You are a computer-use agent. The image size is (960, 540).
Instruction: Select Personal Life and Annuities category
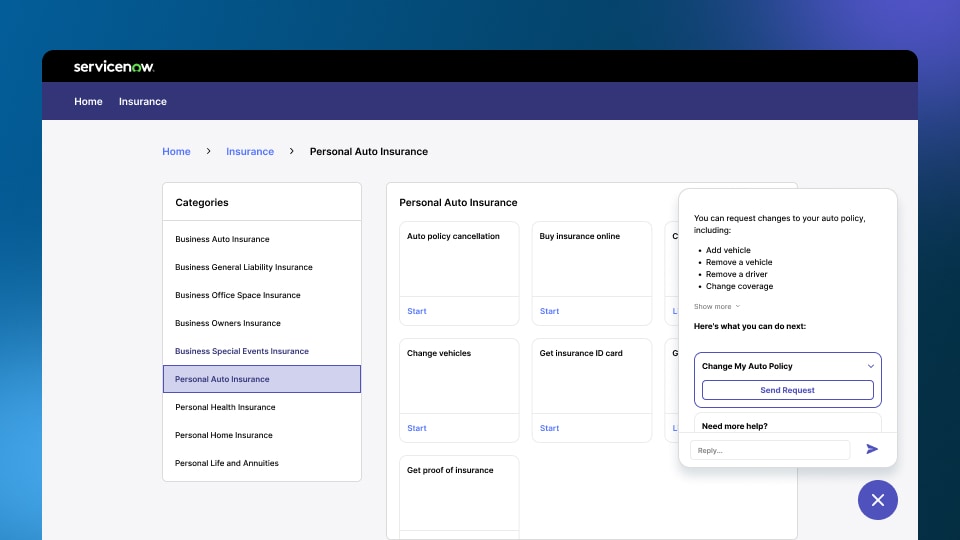[x=262, y=463]
